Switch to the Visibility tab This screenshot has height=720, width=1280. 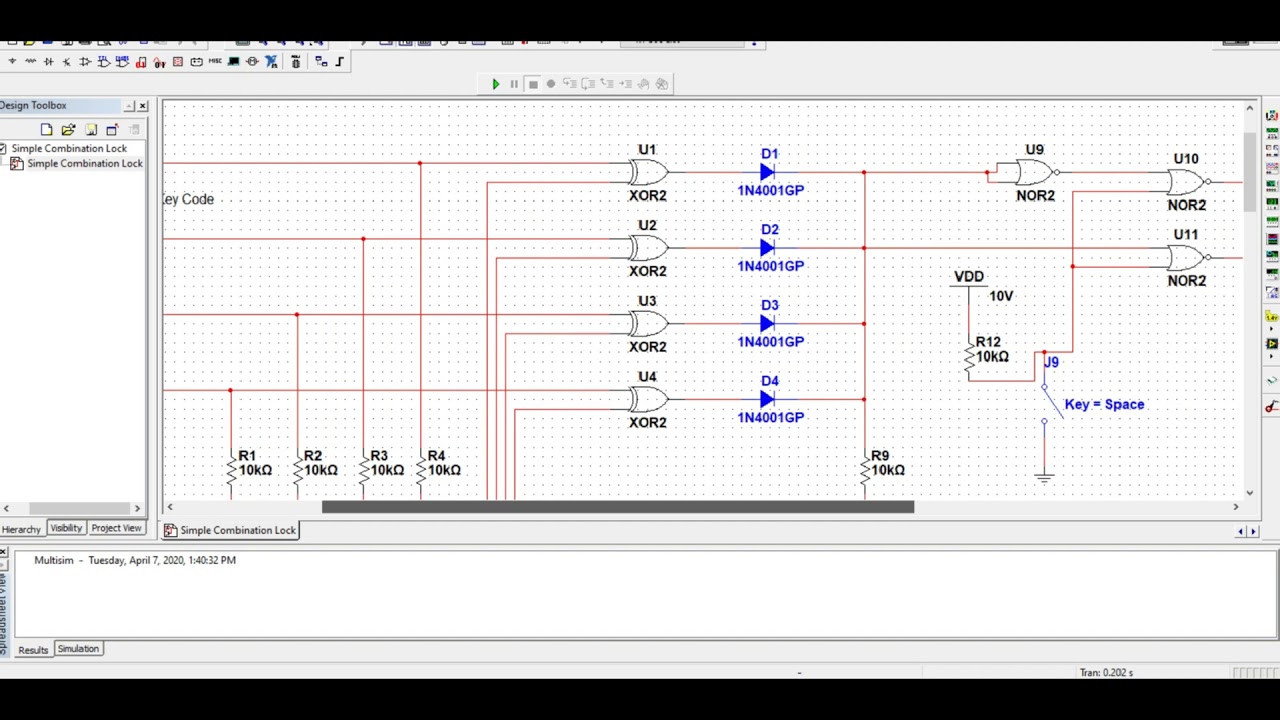pyautogui.click(x=66, y=528)
